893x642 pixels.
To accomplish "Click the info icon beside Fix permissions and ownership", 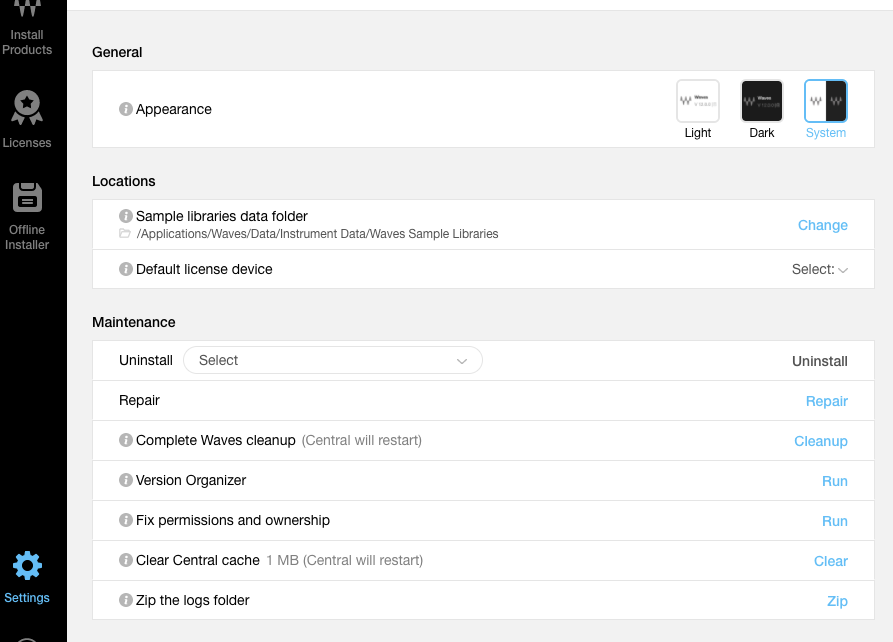I will [x=125, y=520].
